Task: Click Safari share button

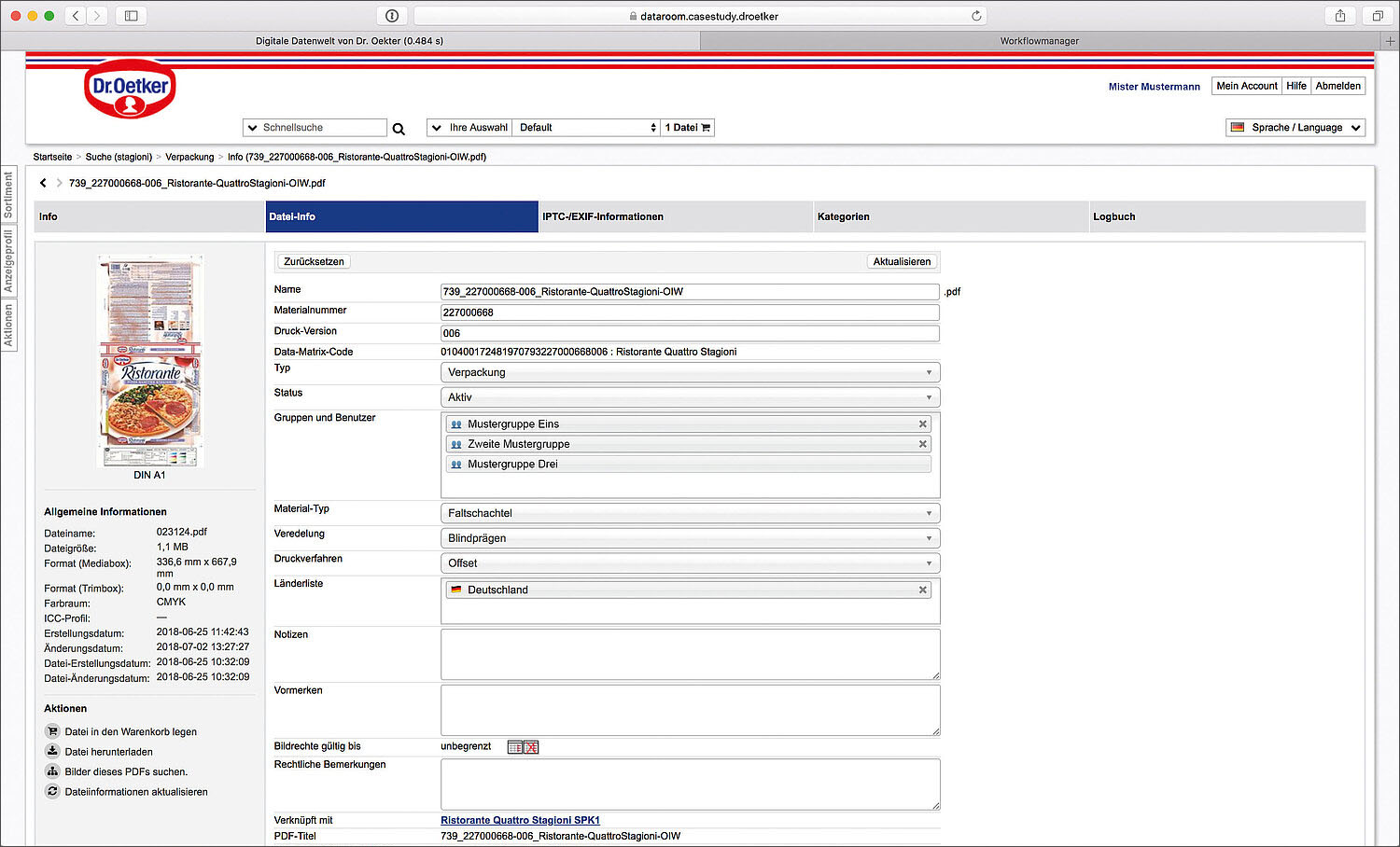Action: click(x=1340, y=16)
